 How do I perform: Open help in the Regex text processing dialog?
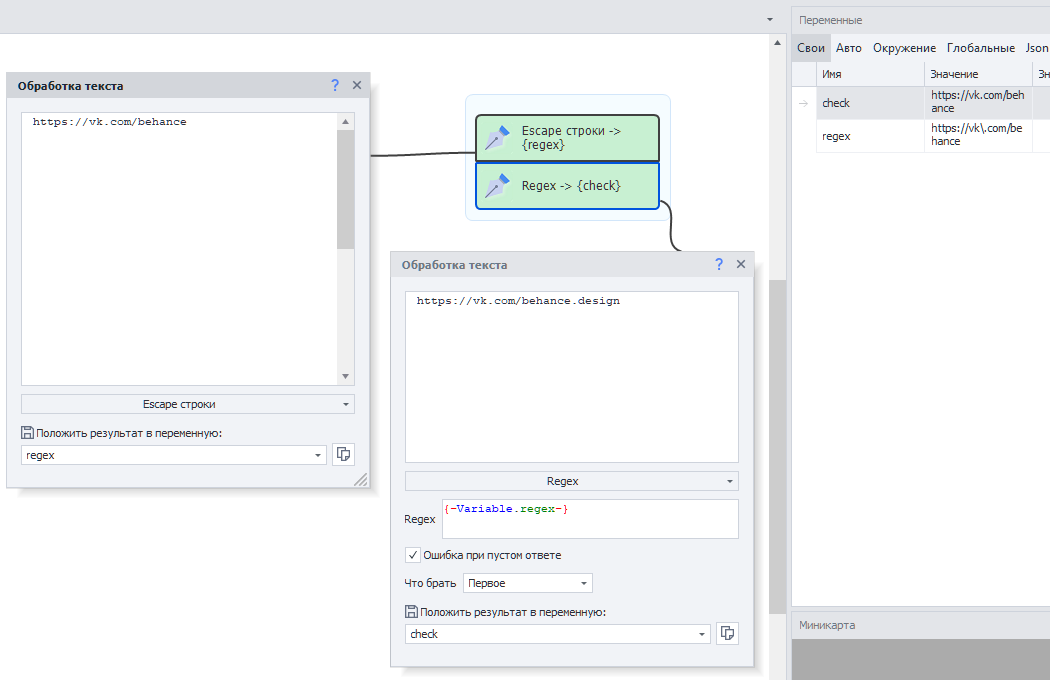pyautogui.click(x=719, y=265)
